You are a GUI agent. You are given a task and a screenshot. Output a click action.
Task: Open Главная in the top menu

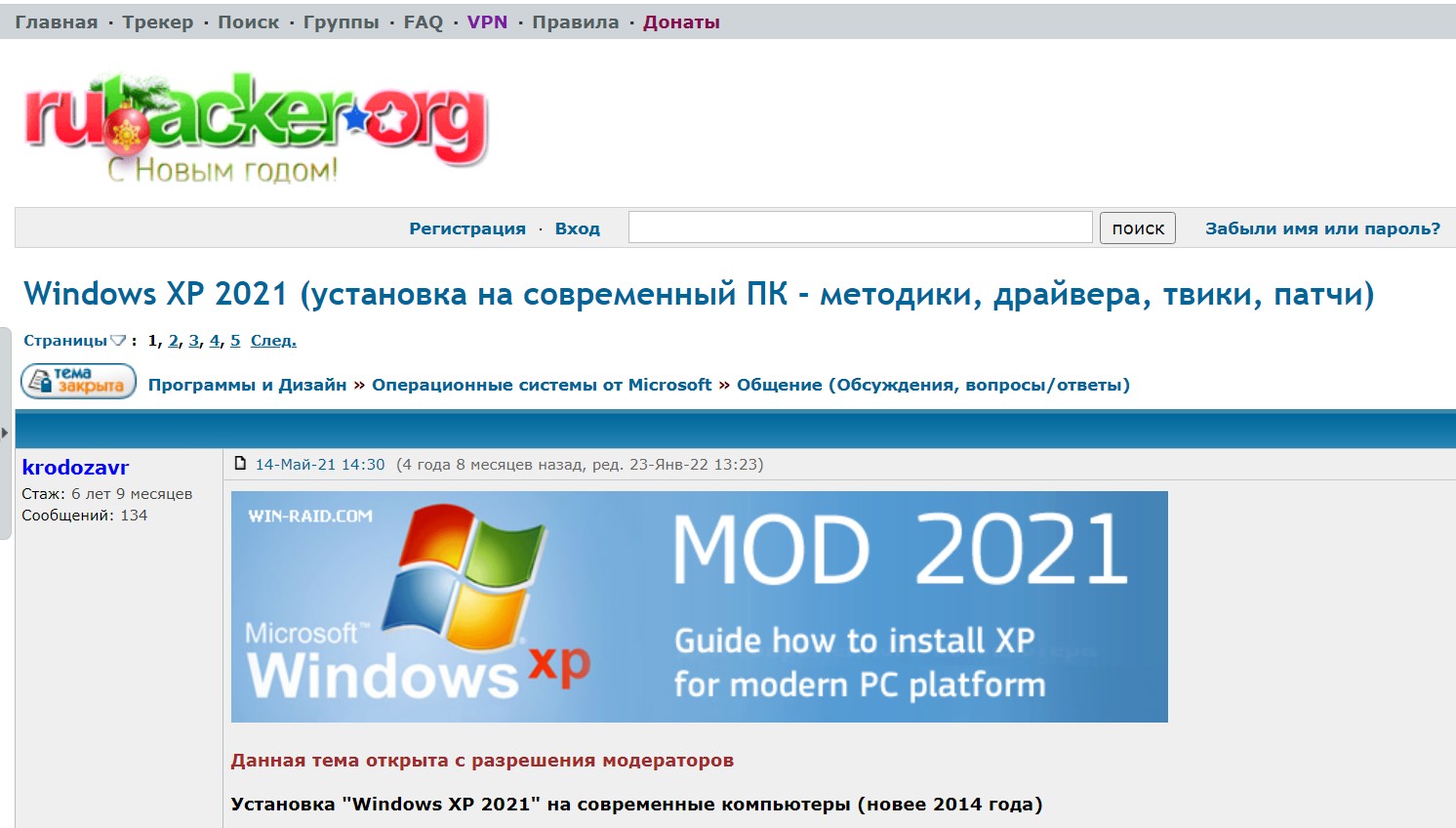tap(56, 22)
